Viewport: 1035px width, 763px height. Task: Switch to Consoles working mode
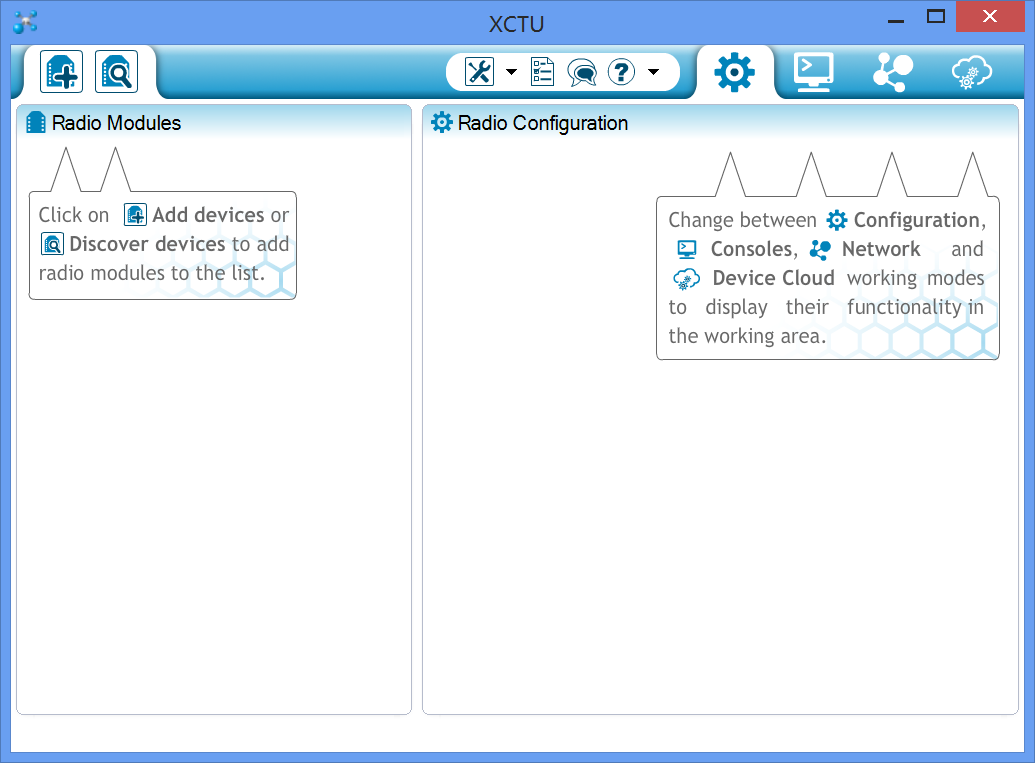click(813, 72)
